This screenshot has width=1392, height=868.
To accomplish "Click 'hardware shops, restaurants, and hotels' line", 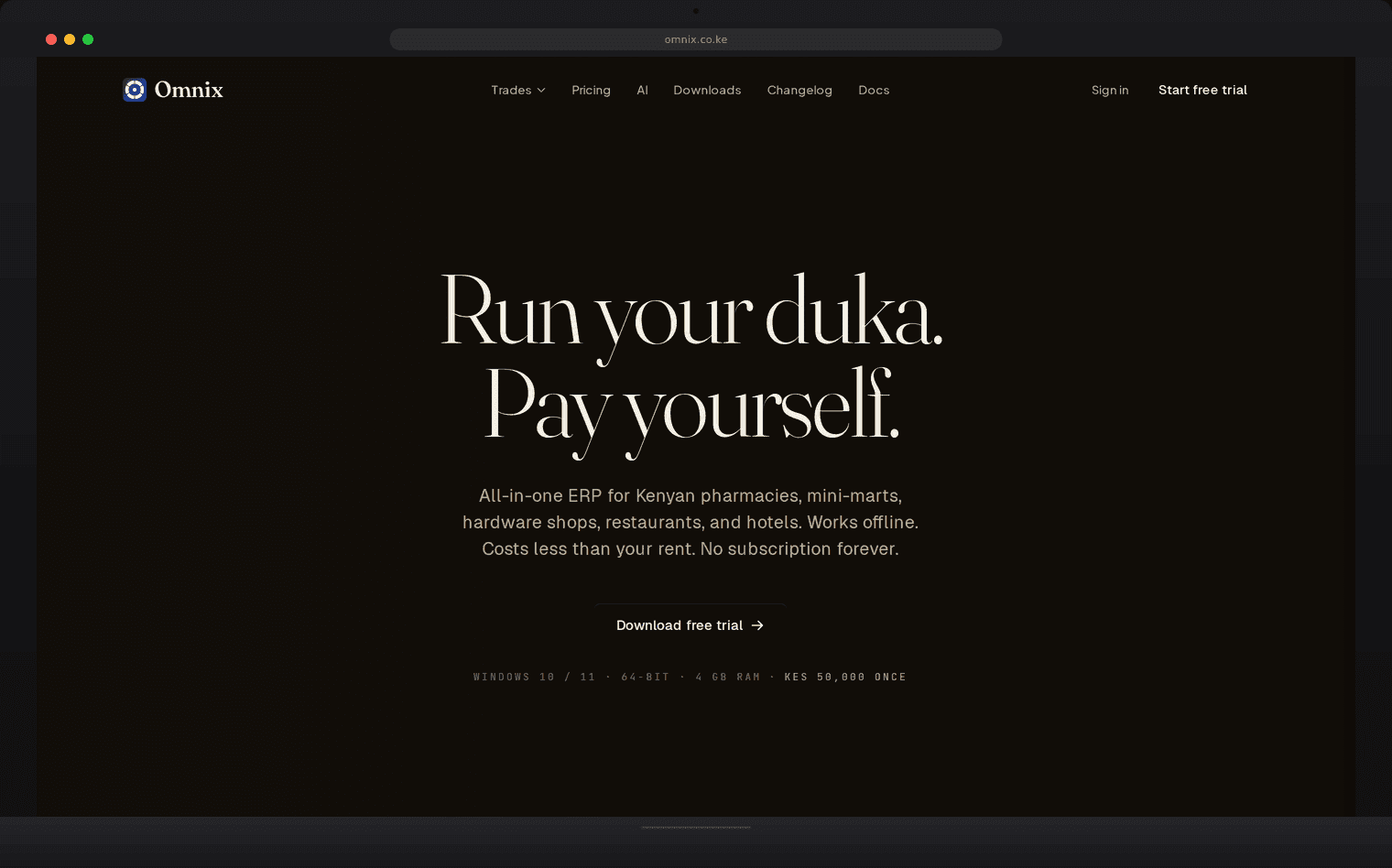I will 632,522.
